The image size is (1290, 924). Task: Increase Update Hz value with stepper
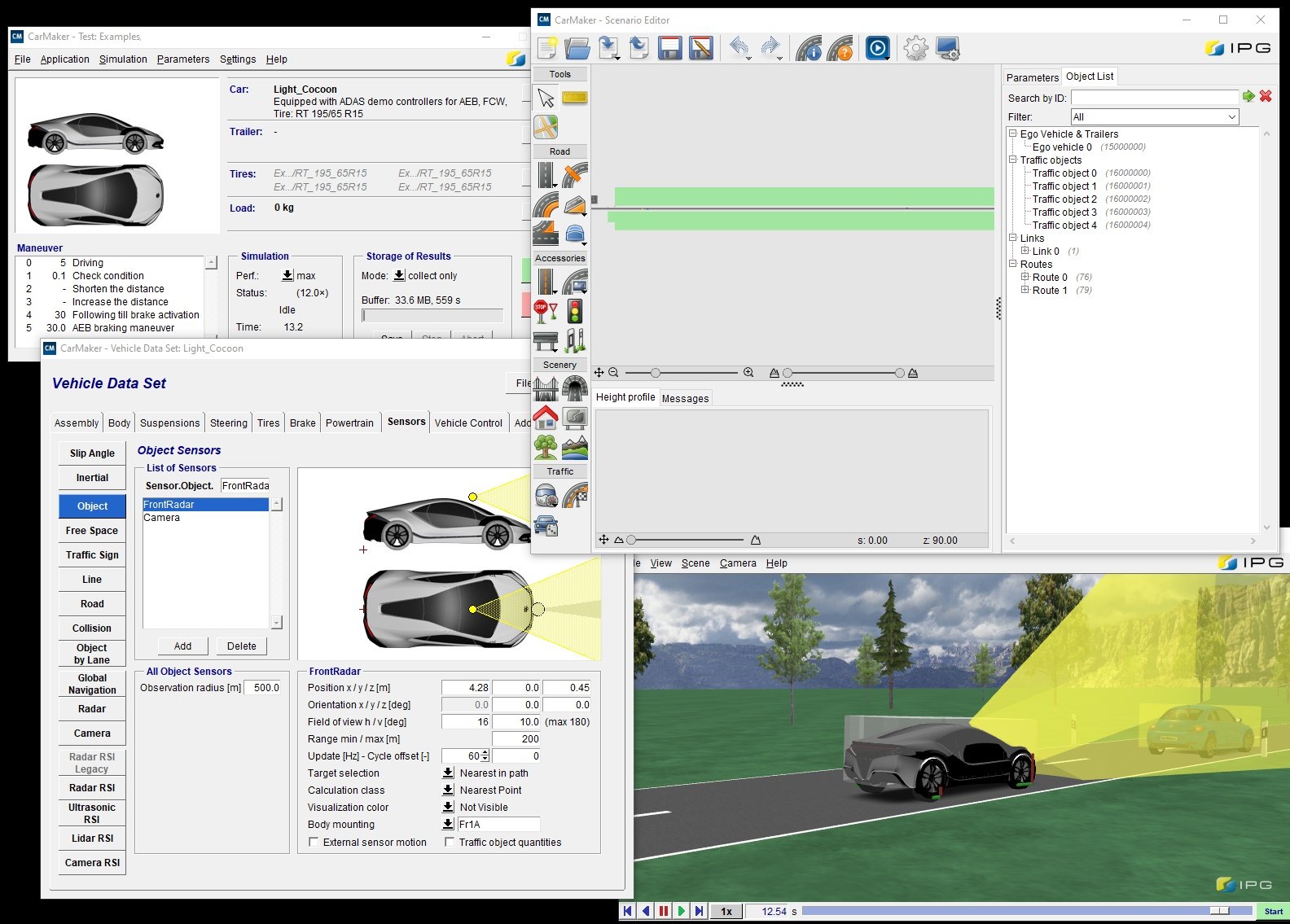point(485,753)
